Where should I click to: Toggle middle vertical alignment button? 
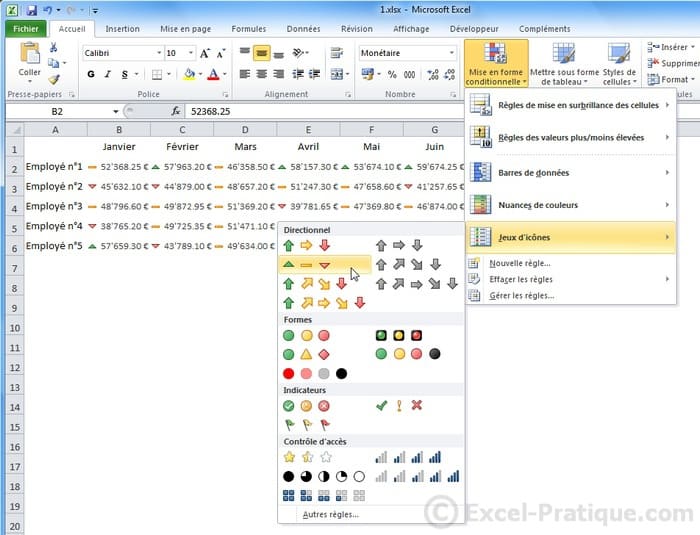pyautogui.click(x=262, y=53)
